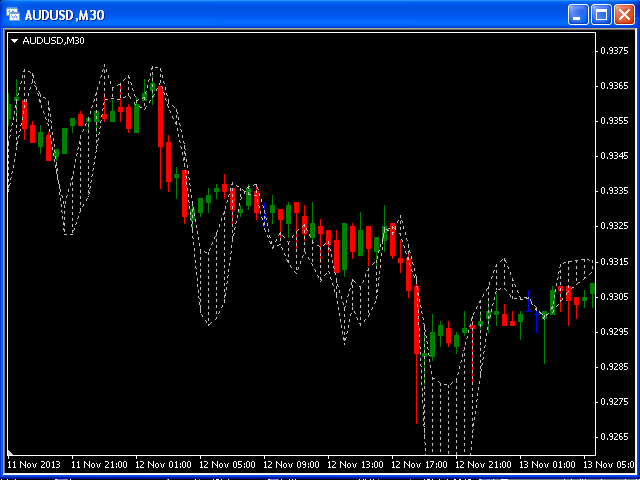The height and width of the screenshot is (480, 640).
Task: Click the 0.9275 price label
Action: [x=615, y=402]
